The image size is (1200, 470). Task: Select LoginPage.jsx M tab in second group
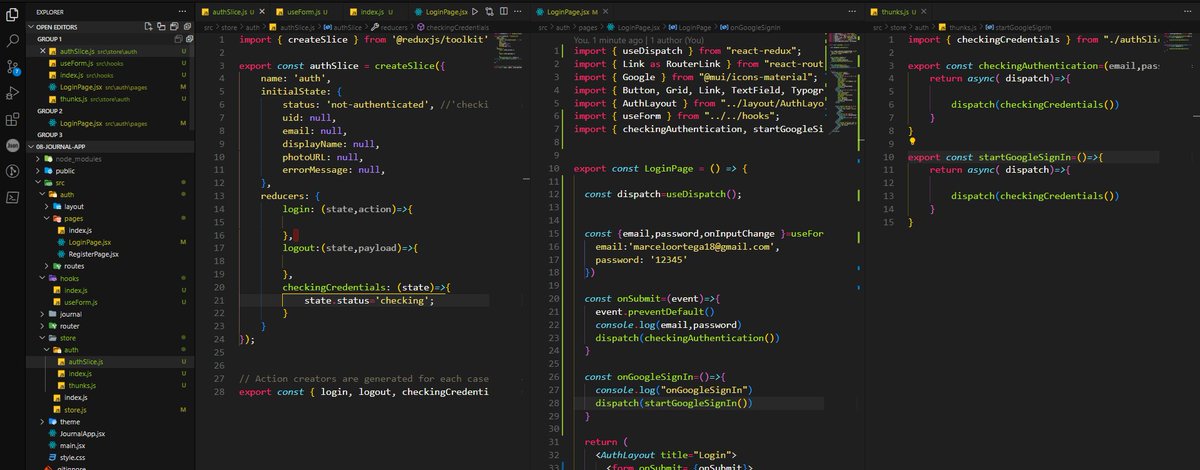click(x=572, y=11)
